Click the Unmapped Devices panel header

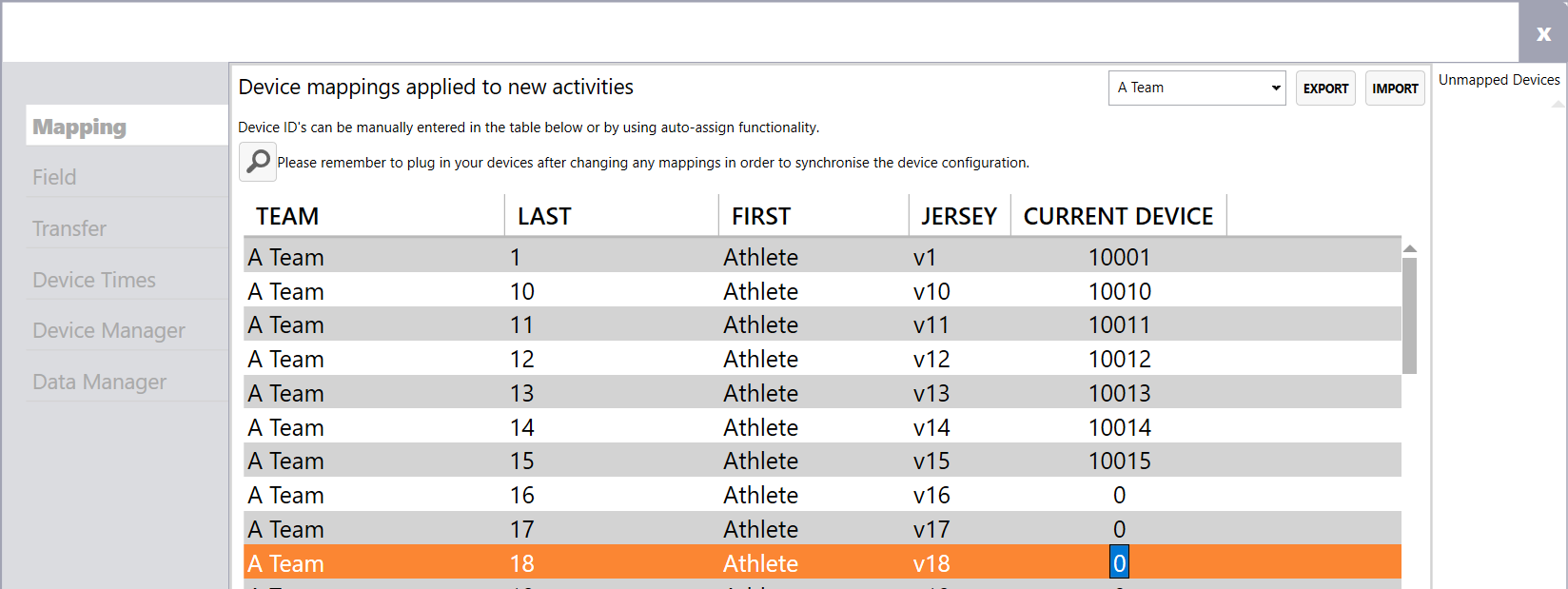(1499, 80)
